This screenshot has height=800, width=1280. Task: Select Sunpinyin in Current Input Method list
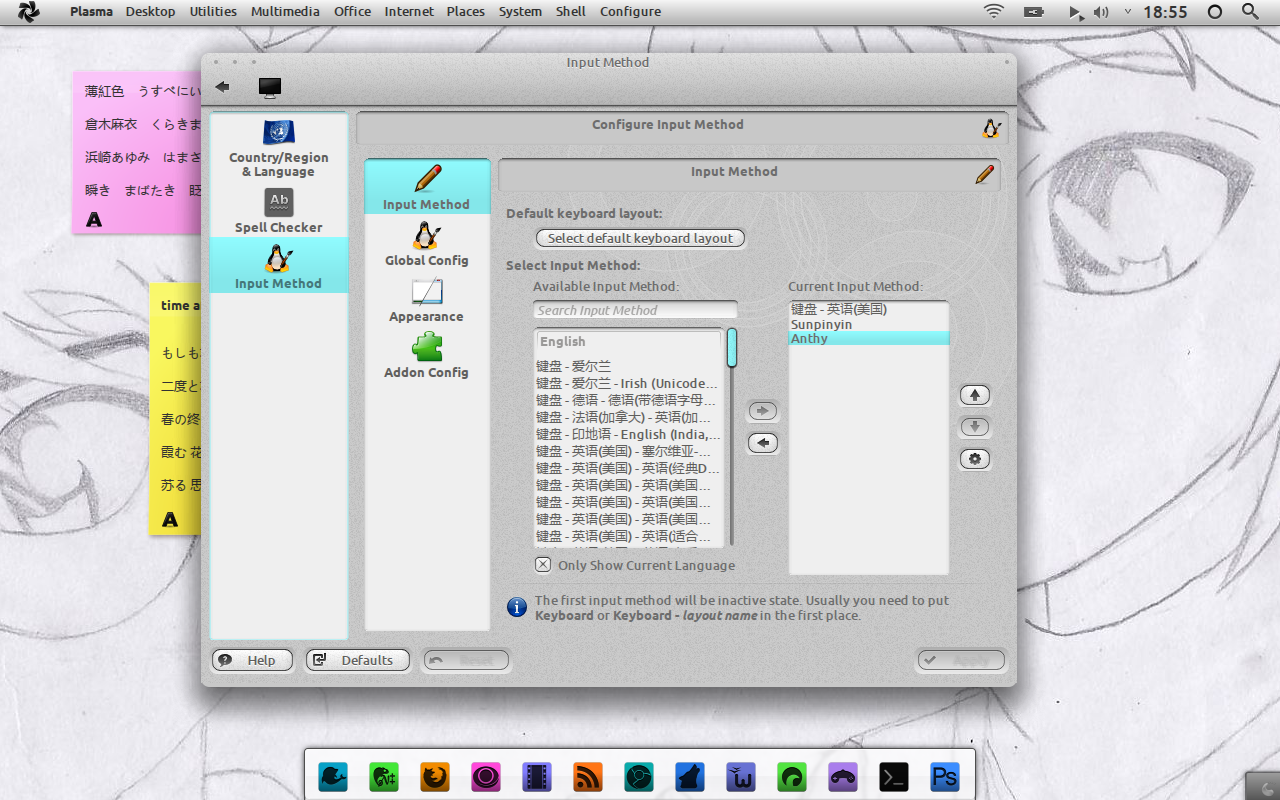869,324
